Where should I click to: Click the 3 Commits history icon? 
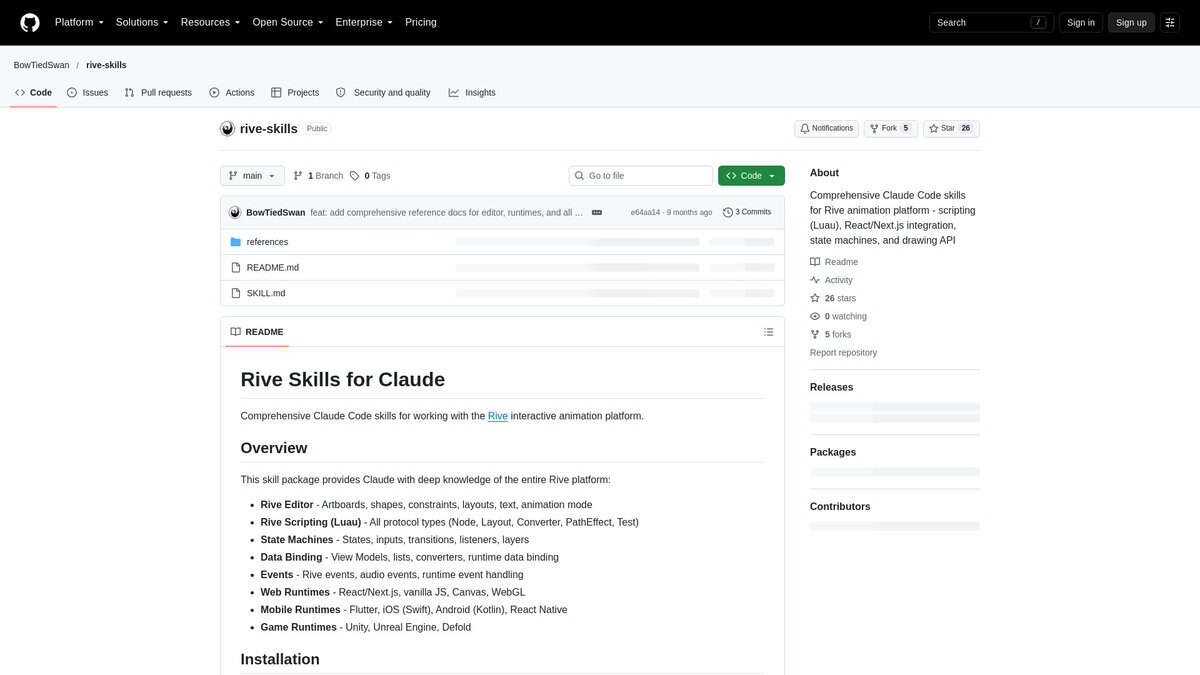728,212
